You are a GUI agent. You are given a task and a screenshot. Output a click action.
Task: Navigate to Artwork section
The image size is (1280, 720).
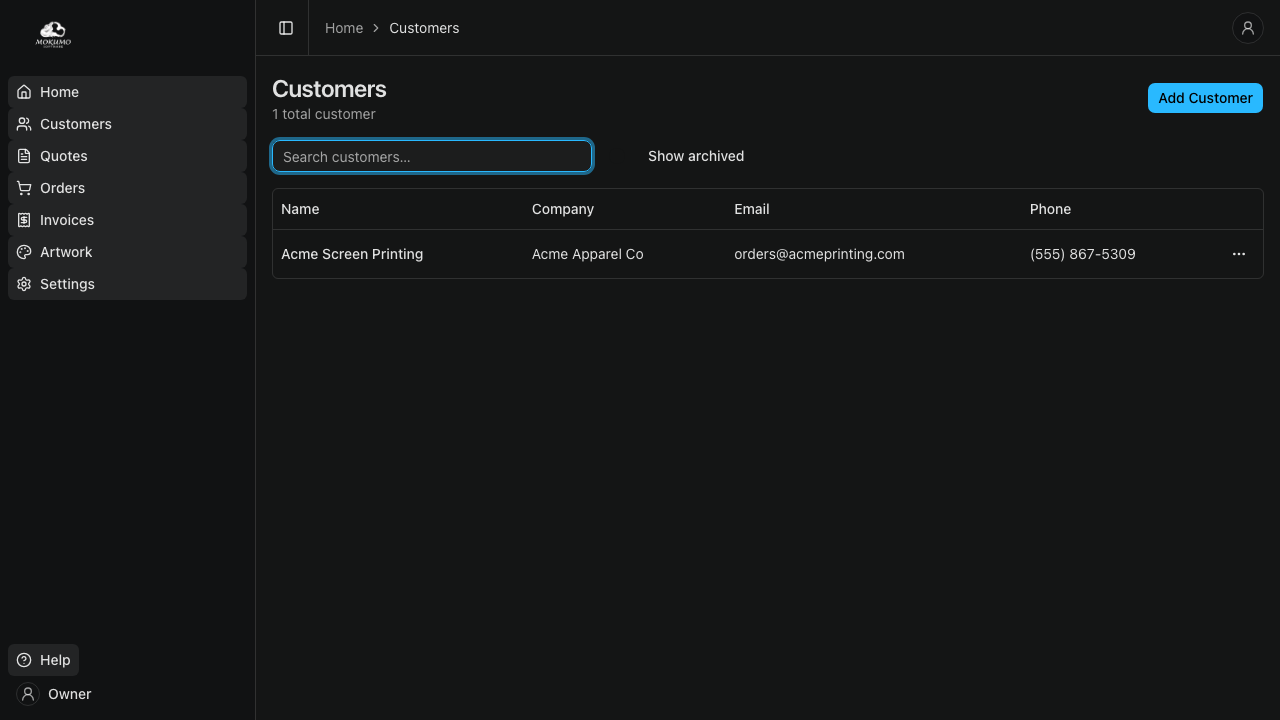point(66,252)
